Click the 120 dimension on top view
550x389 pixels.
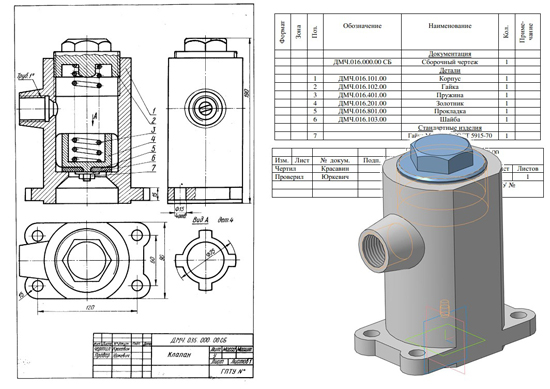89,307
